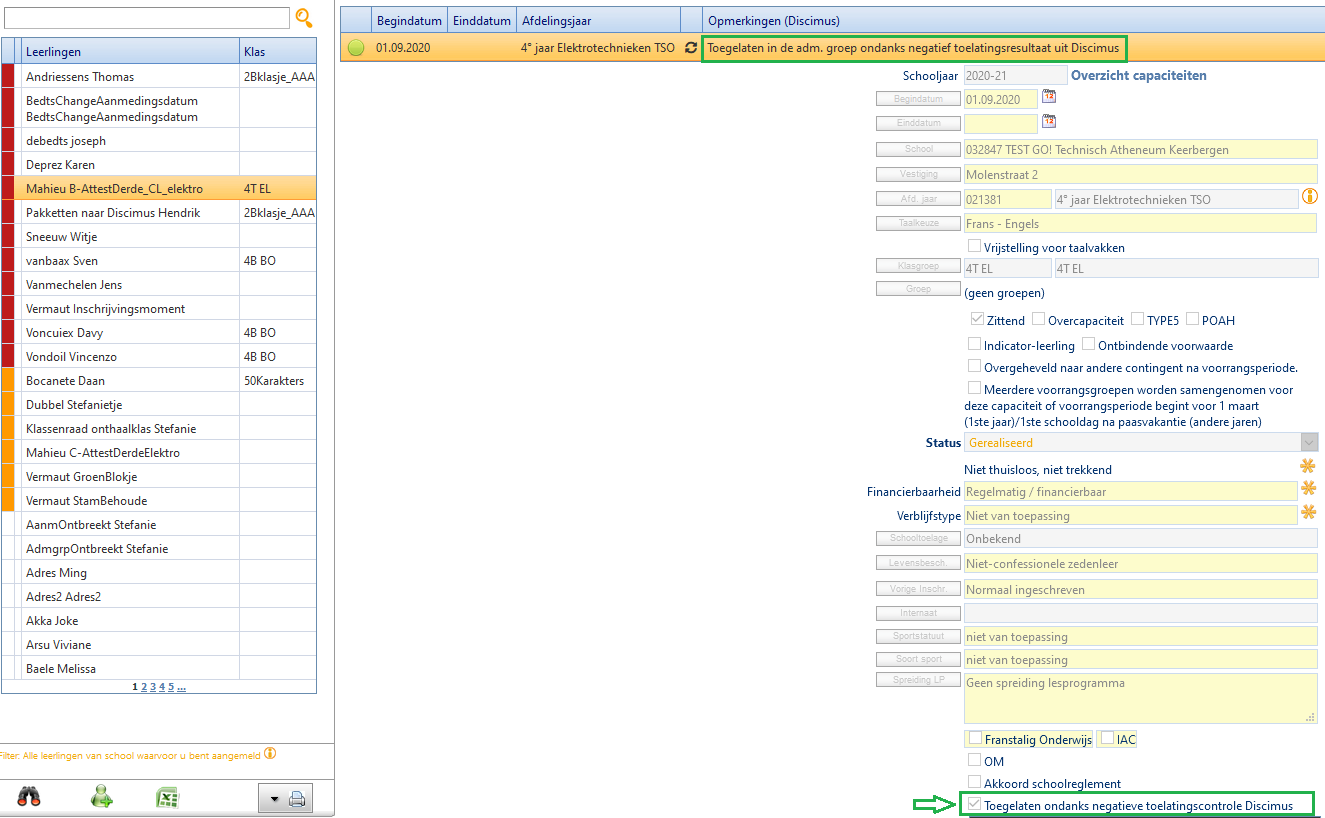Click the info icon next to Afd. jaar
Image resolution: width=1325 pixels, height=818 pixels.
coord(1309,197)
